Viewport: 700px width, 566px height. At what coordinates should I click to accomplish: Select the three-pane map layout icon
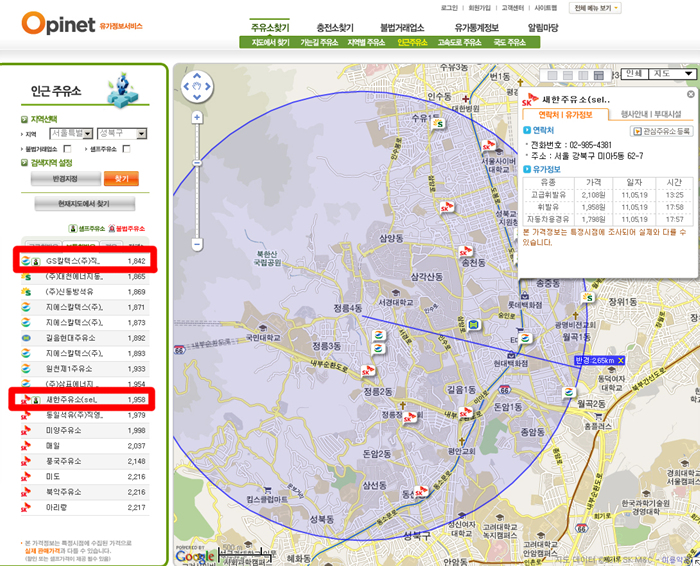tap(599, 75)
